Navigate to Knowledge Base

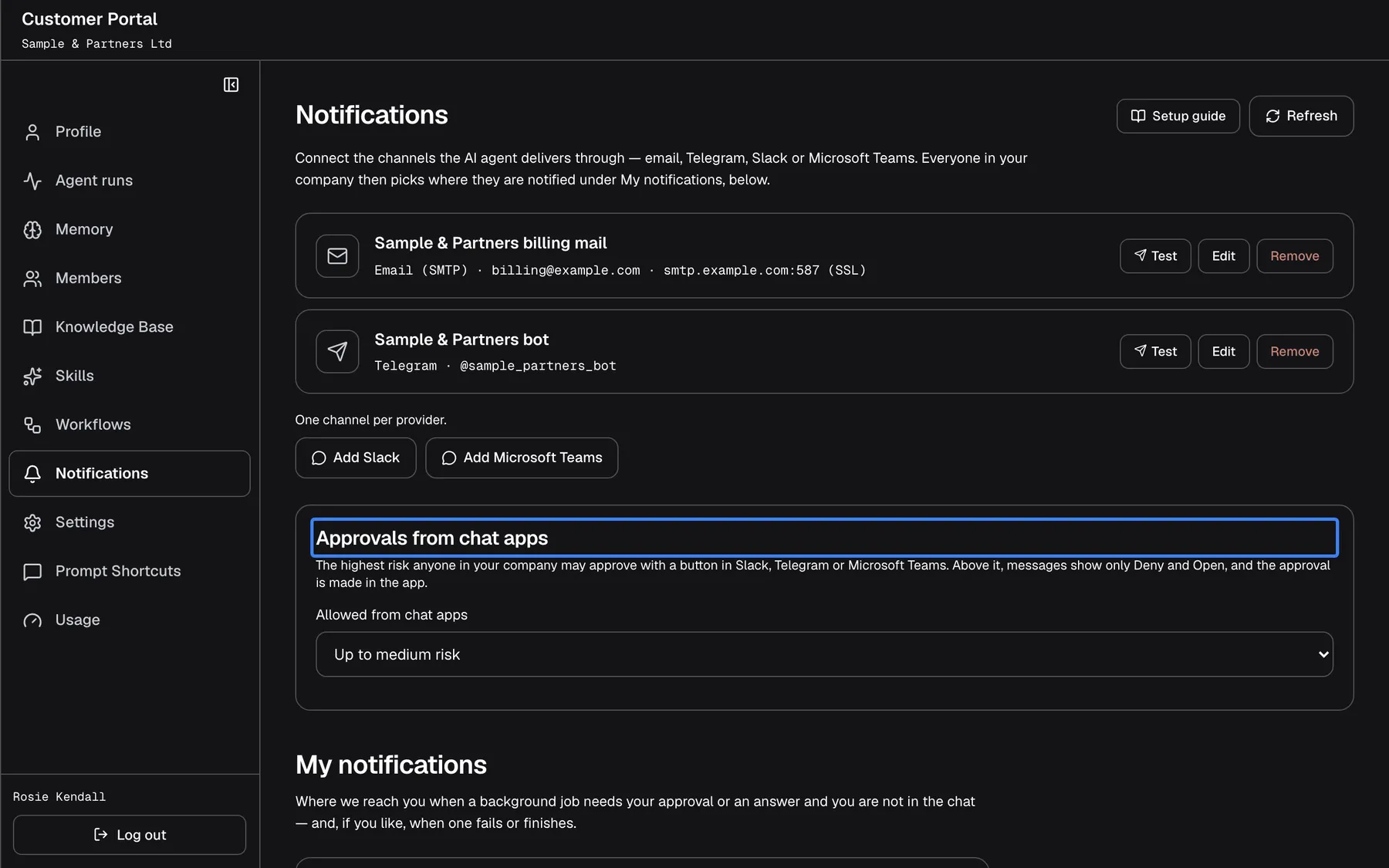(x=130, y=327)
